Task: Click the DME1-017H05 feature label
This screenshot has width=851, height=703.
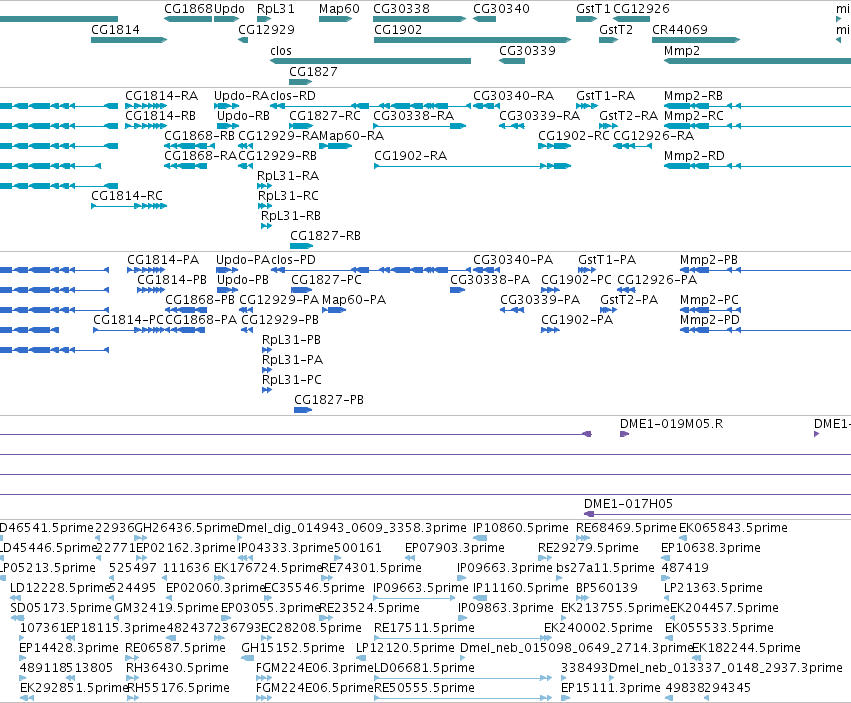Action: (x=628, y=503)
